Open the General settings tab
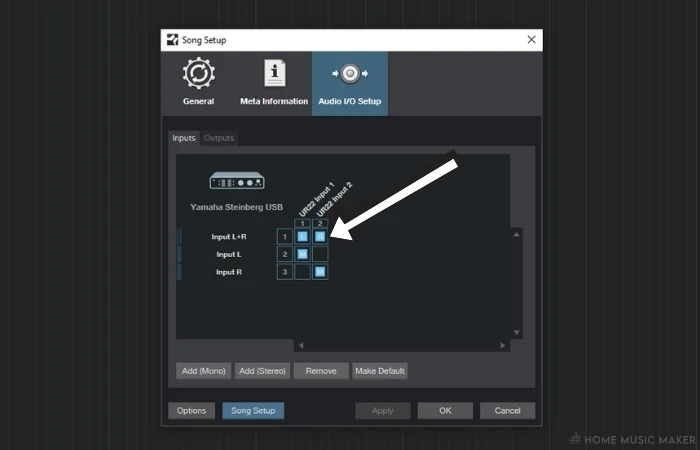The width and height of the screenshot is (700, 450). (199, 83)
